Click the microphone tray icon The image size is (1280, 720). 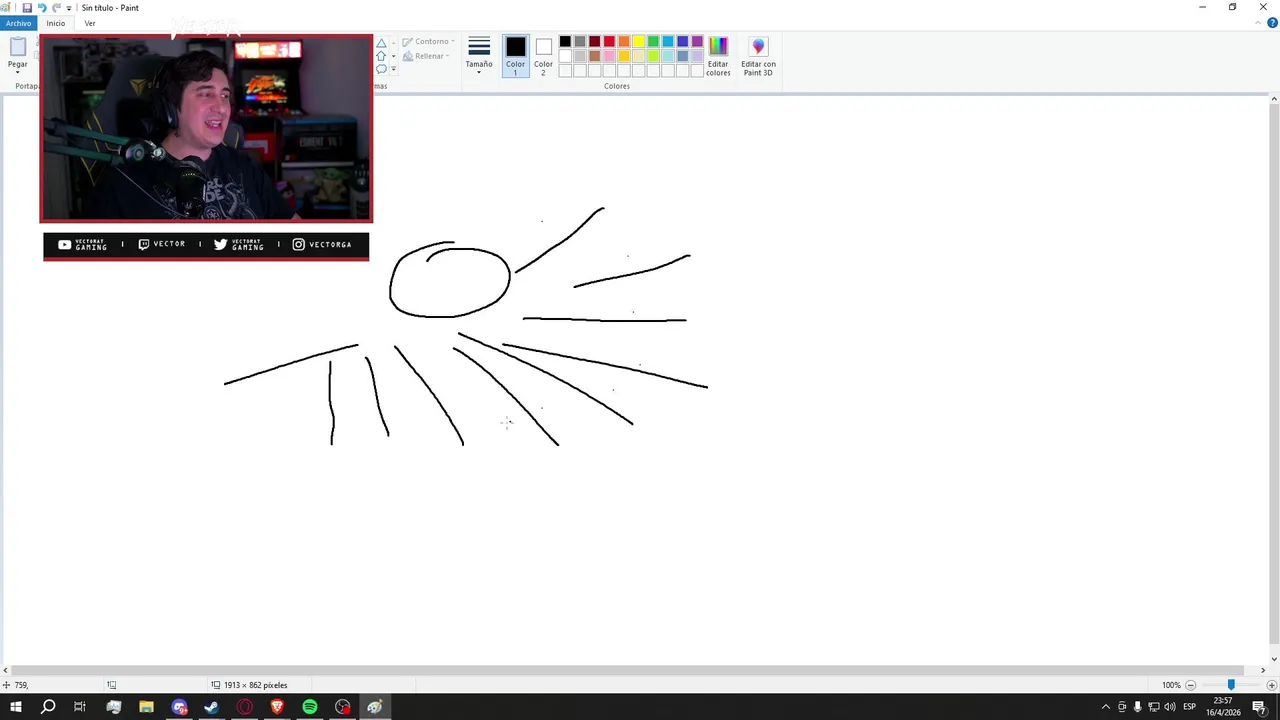[1137, 707]
